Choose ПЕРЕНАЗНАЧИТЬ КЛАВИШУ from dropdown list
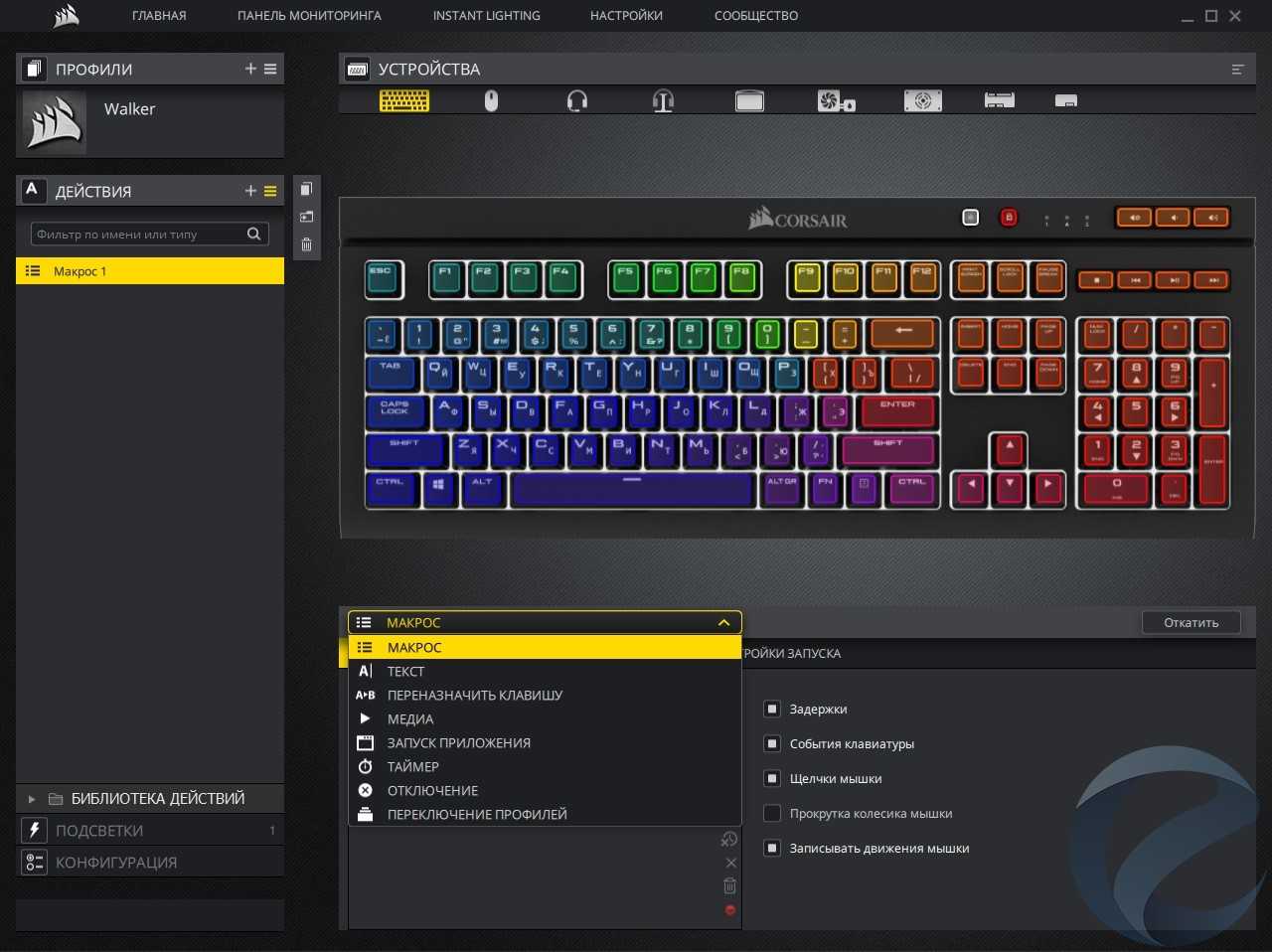 tap(474, 695)
